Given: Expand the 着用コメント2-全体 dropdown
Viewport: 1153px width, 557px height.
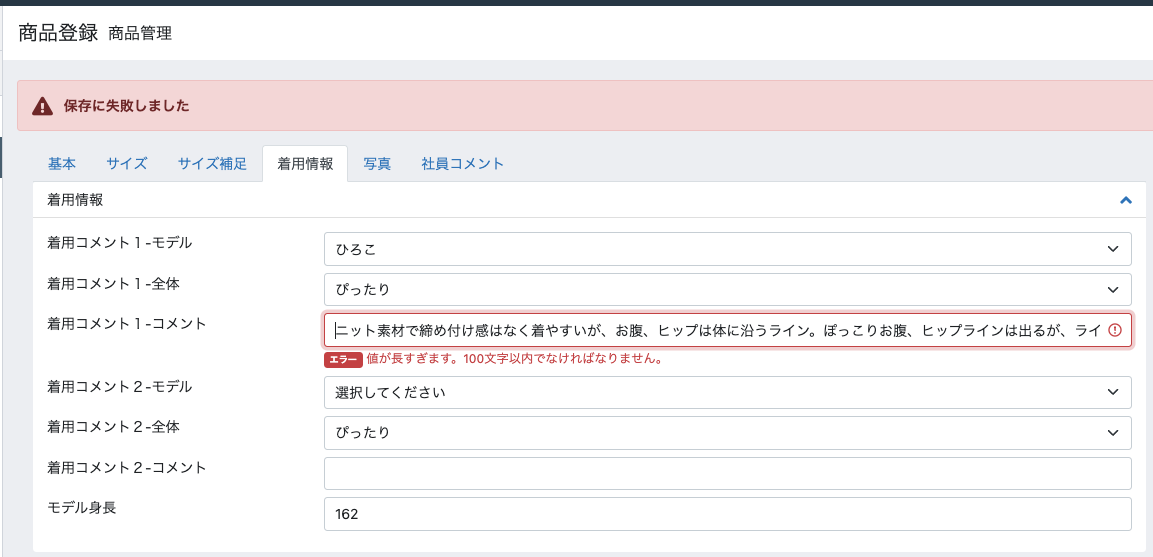Looking at the screenshot, I should tap(727, 433).
